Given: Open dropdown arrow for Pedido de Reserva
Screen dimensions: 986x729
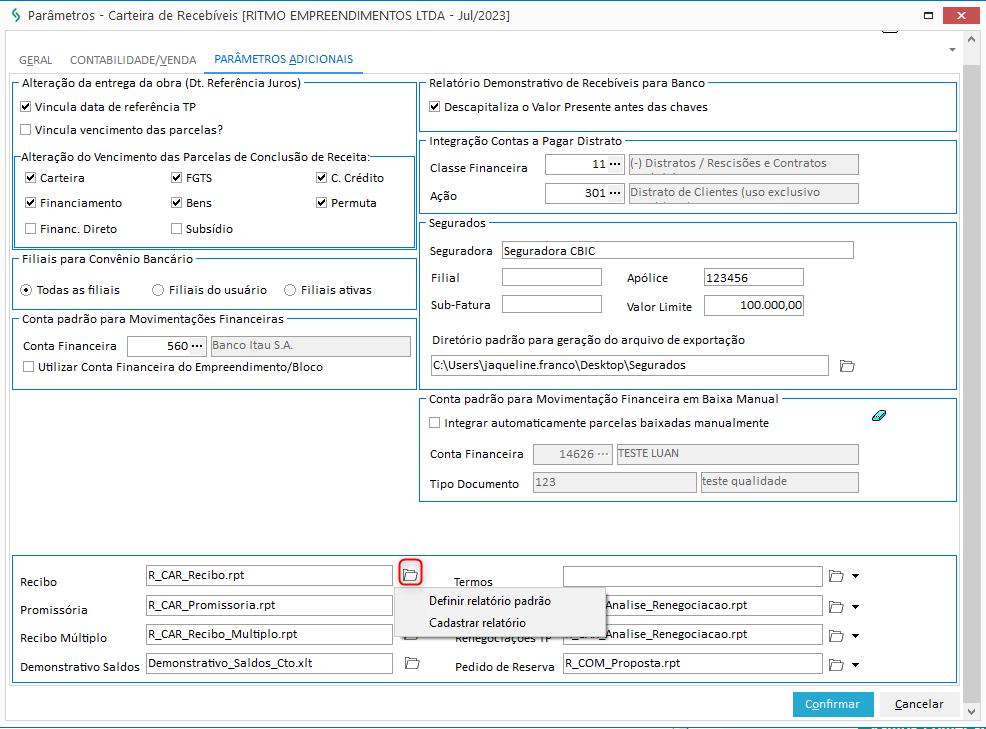Looking at the screenshot, I should (856, 663).
